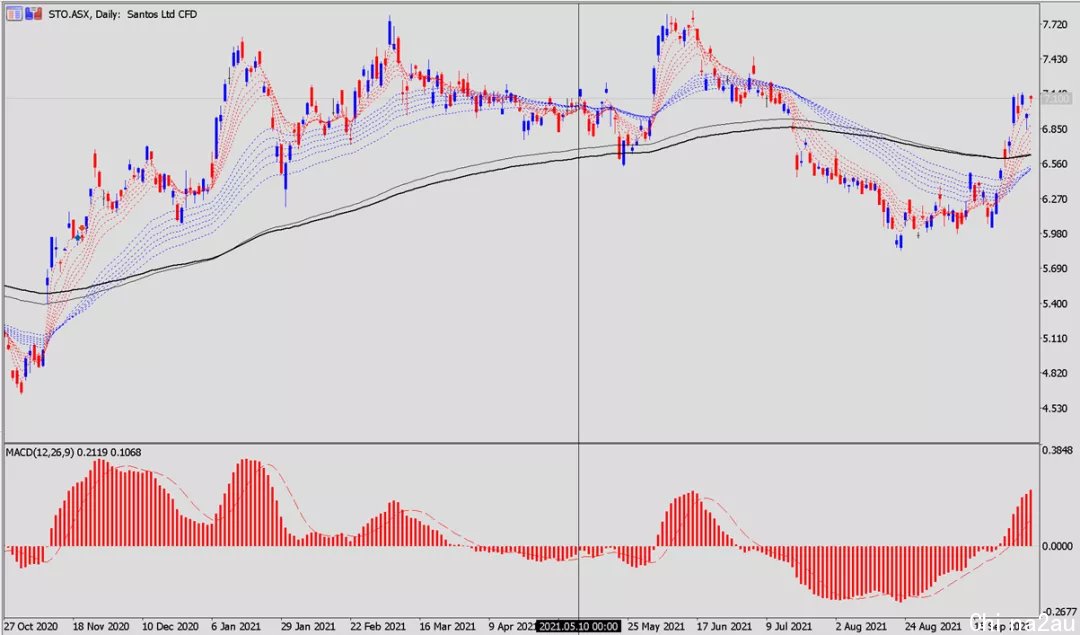Click the 17 Jun 2021 date label
The image size is (1080, 635).
point(724,626)
